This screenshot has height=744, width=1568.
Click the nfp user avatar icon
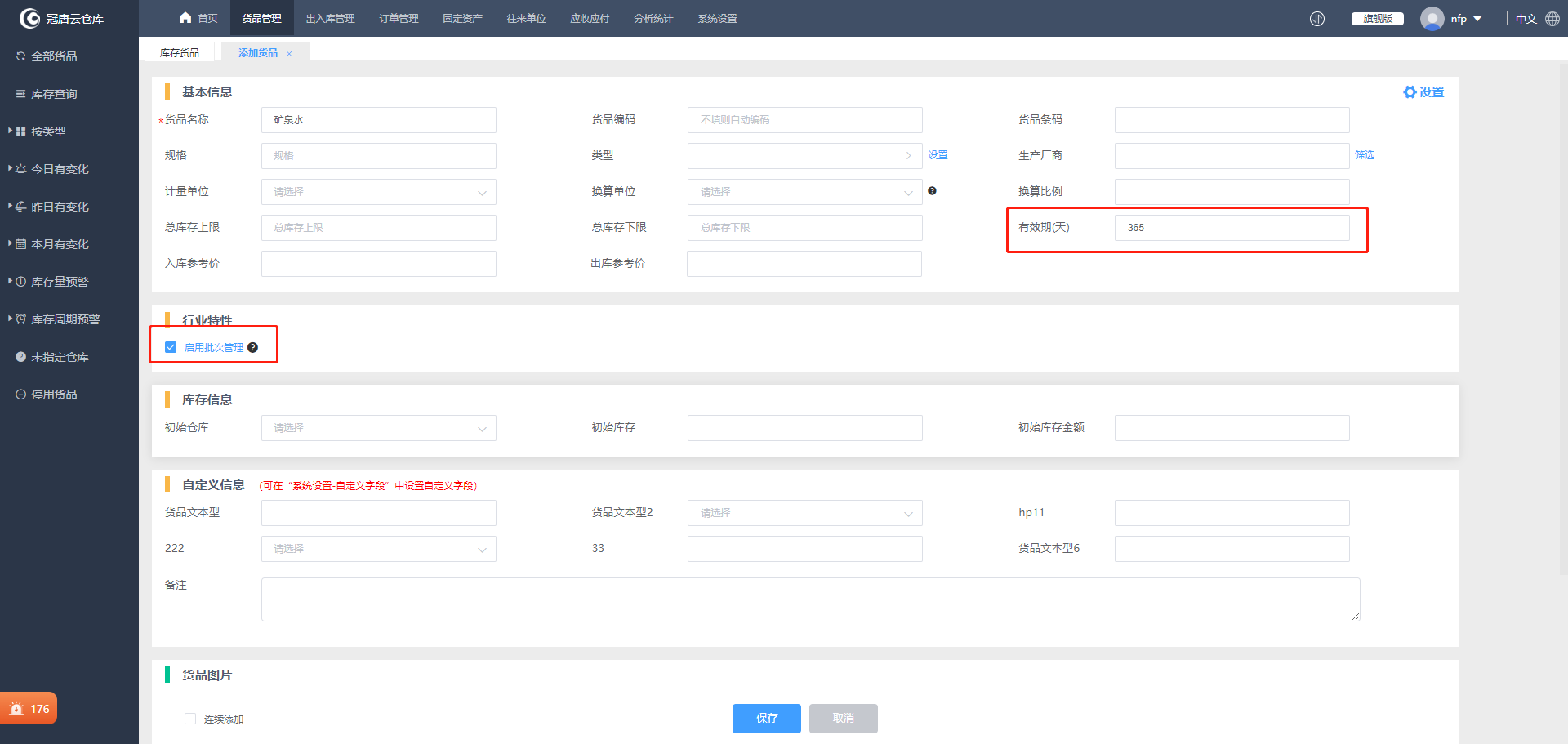(x=1432, y=19)
